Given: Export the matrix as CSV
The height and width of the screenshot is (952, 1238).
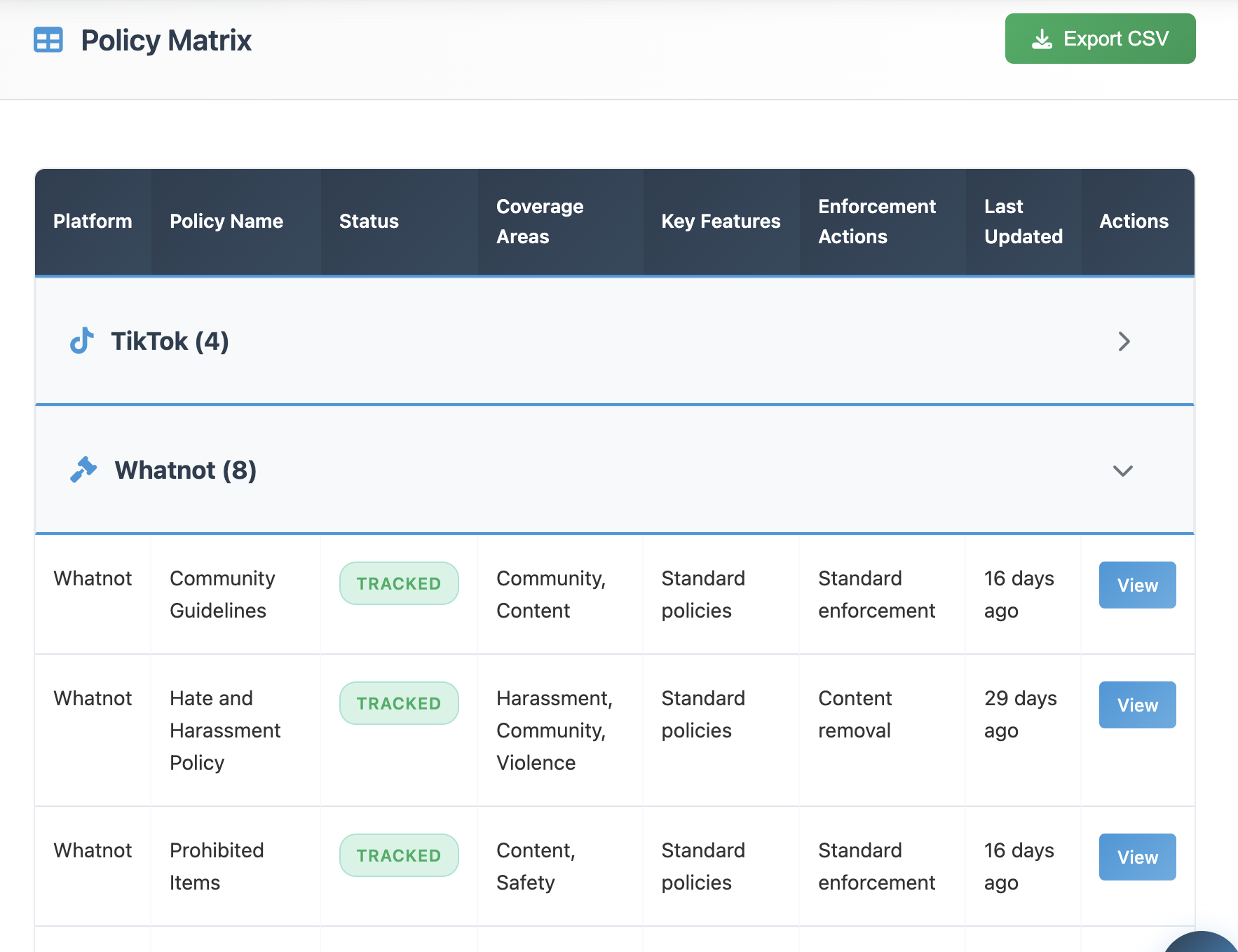Looking at the screenshot, I should tap(1100, 39).
